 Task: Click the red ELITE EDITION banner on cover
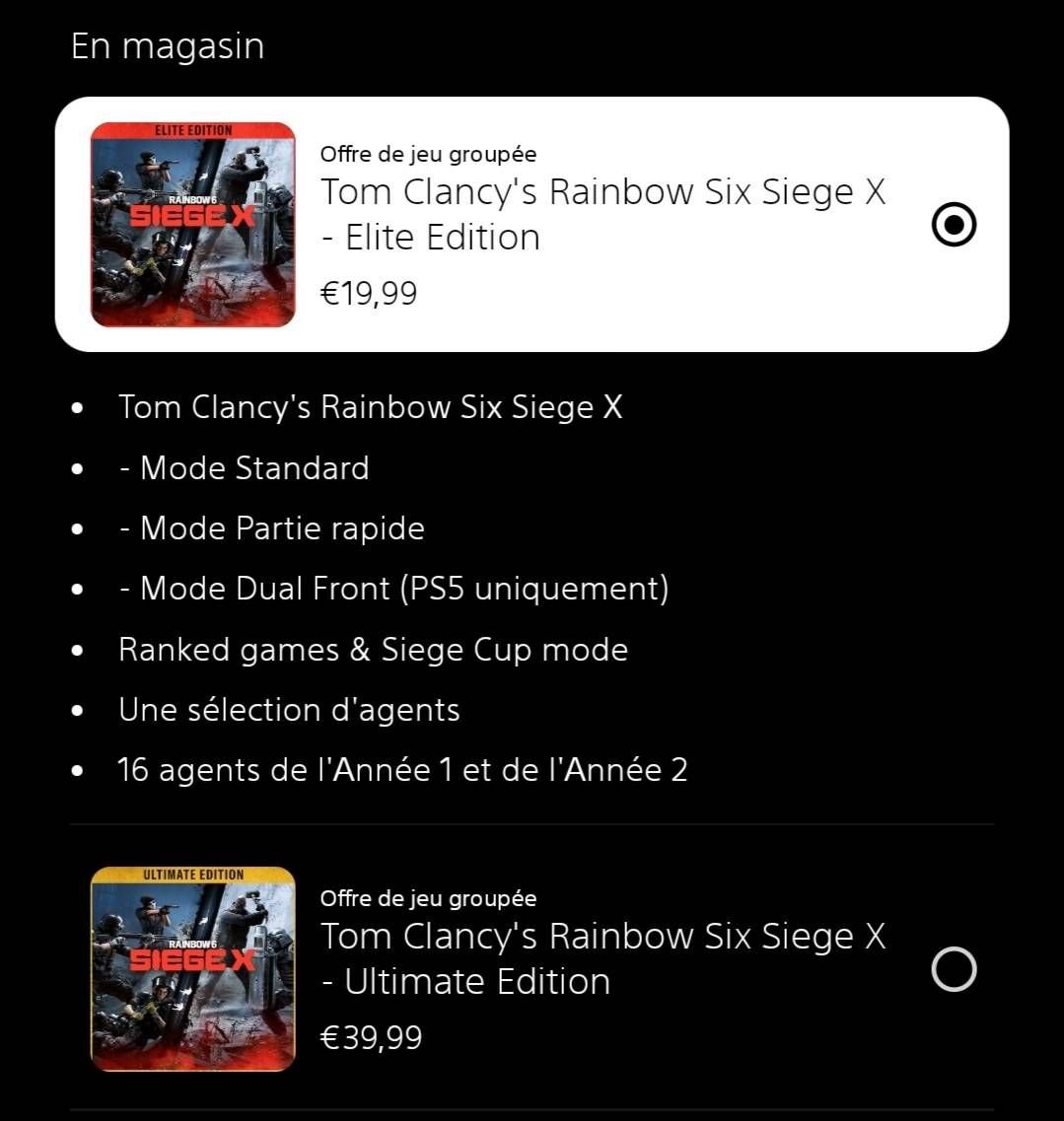coord(193,130)
